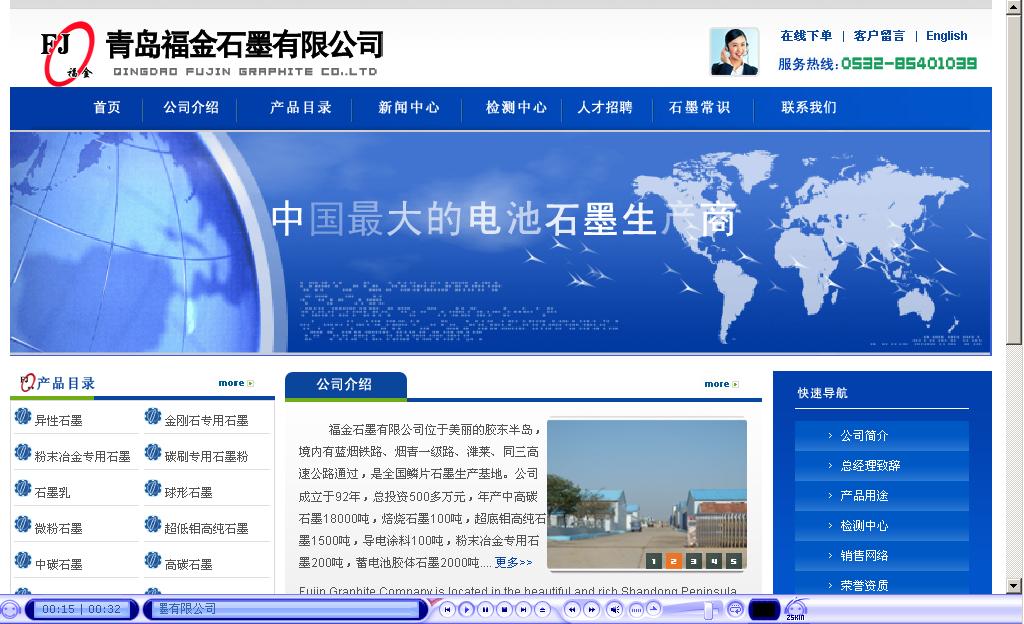Mute the player volume
Screen dimensions: 1024x624
click(x=615, y=610)
